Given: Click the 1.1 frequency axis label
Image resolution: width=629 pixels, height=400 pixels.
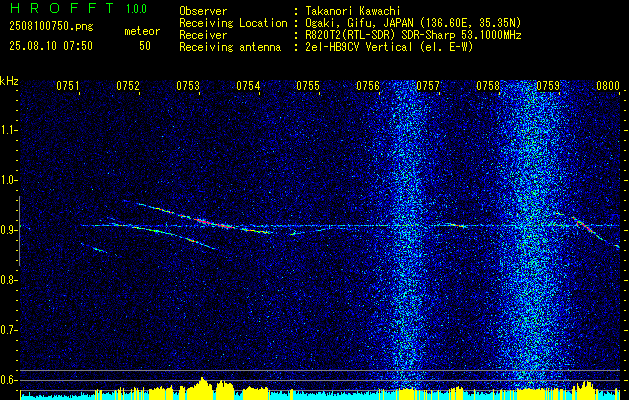Looking at the screenshot, I should tap(6, 130).
